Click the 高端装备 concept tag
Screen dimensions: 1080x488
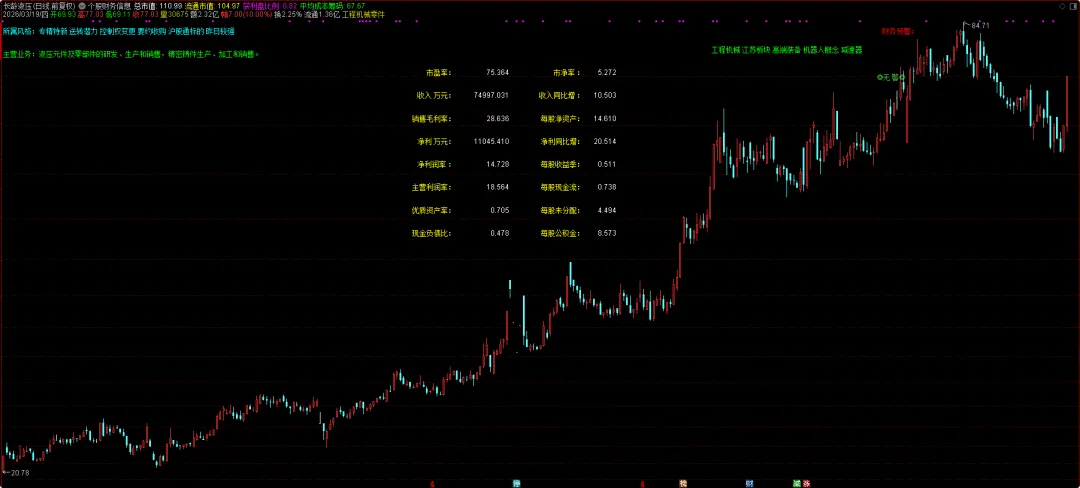(786, 50)
